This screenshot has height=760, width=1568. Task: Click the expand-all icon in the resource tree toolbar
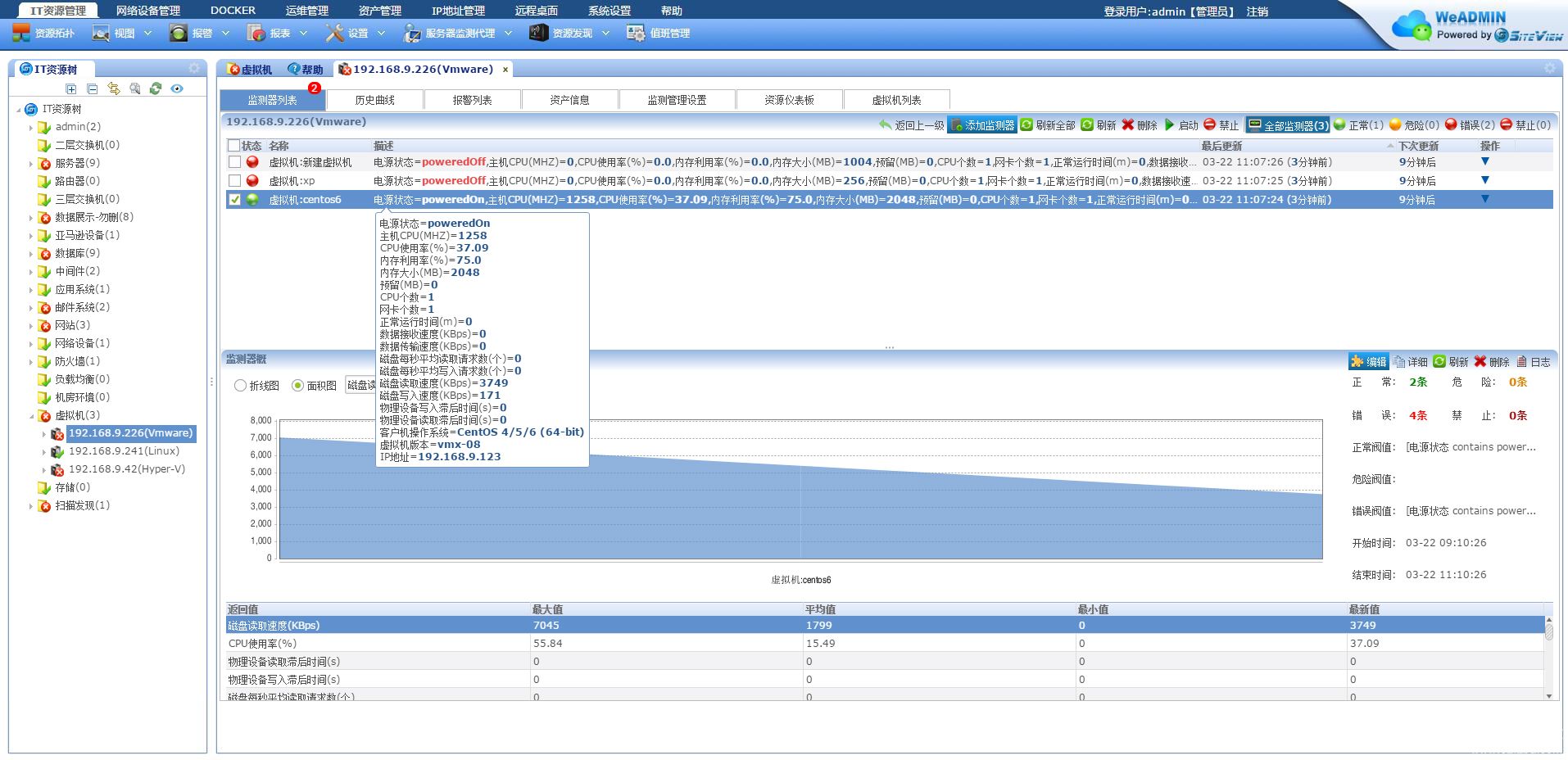[71, 88]
